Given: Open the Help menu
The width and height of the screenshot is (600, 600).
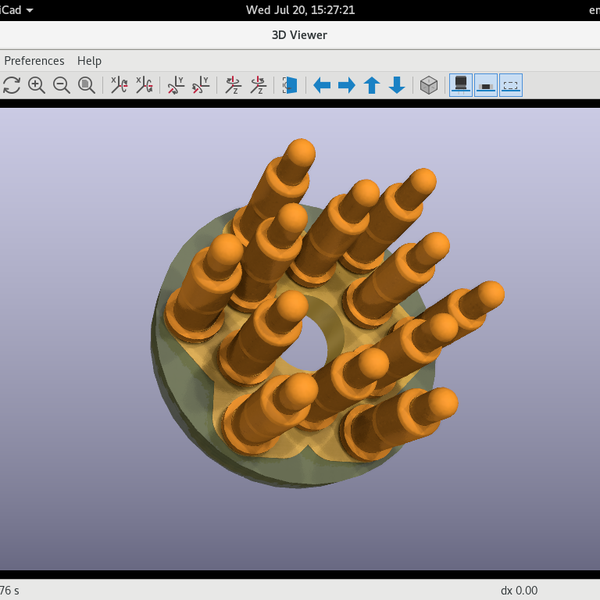Looking at the screenshot, I should (x=89, y=61).
